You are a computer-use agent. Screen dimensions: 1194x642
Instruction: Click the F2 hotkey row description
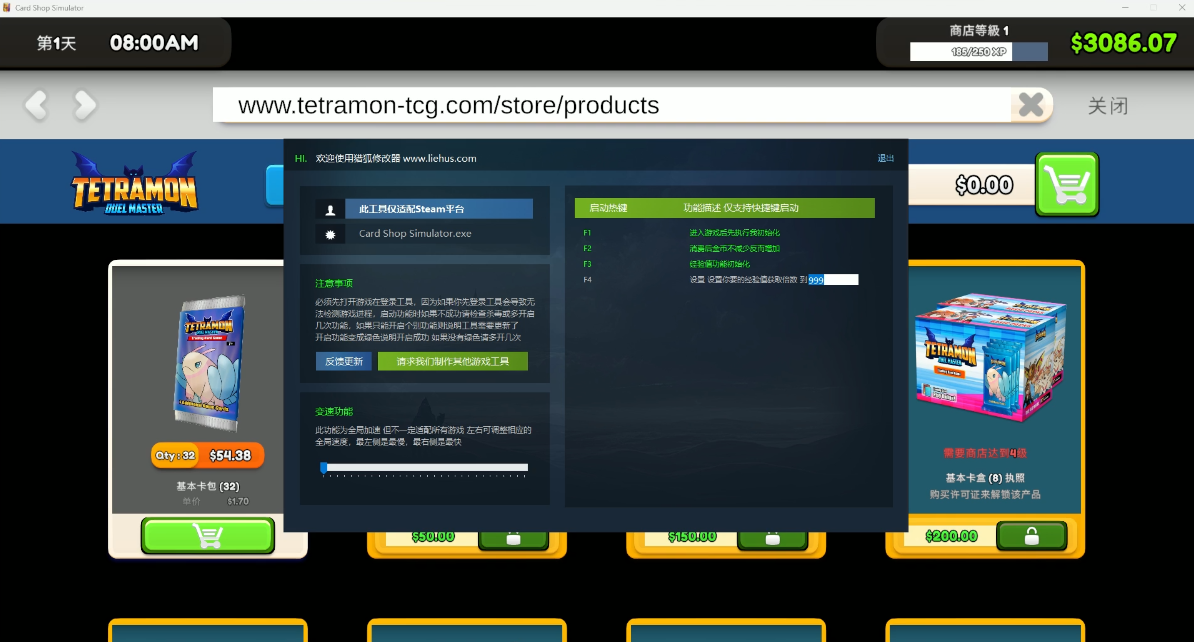point(734,248)
